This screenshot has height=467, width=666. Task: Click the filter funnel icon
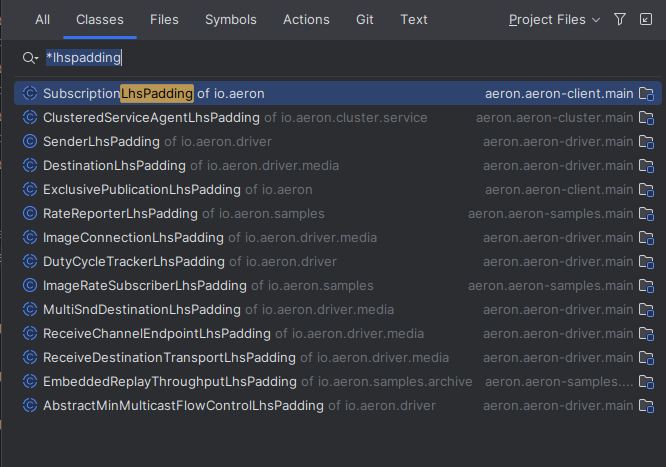[x=620, y=19]
